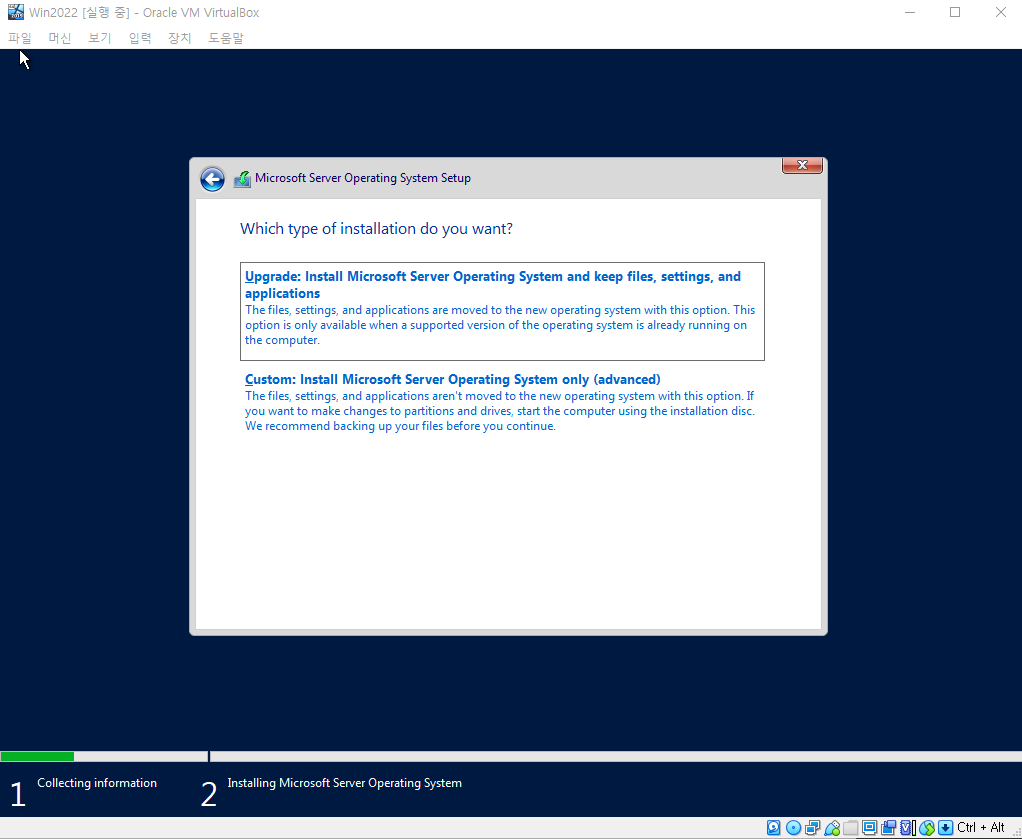Choose Upgrade: keep files, settings, and applications
Screen dimensions: 1022x839
tap(502, 311)
